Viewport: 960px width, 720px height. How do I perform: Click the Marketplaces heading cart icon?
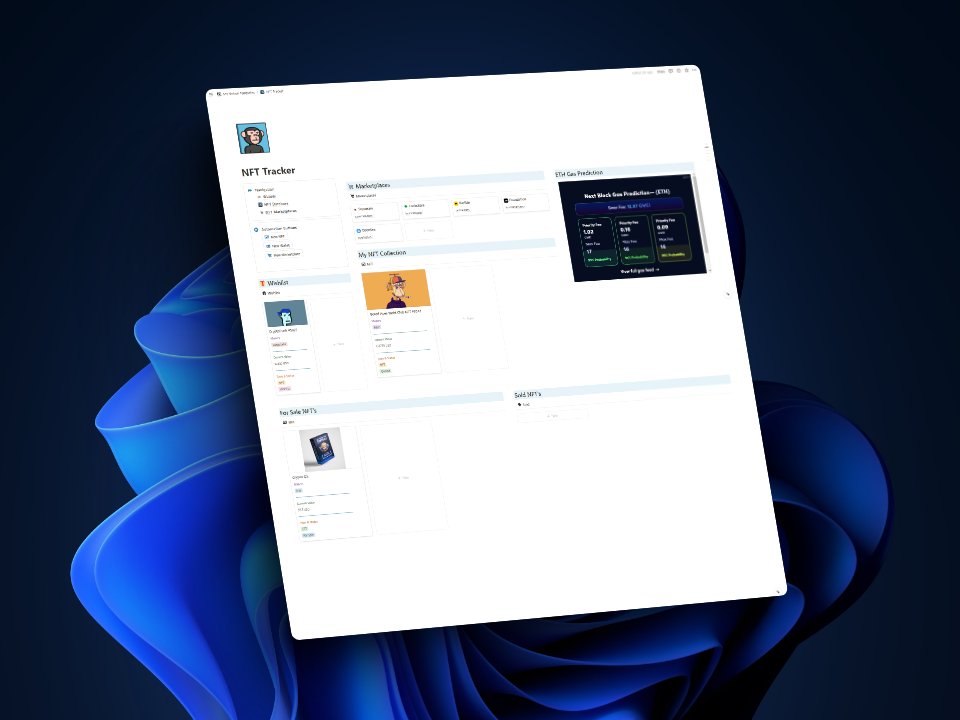[351, 186]
